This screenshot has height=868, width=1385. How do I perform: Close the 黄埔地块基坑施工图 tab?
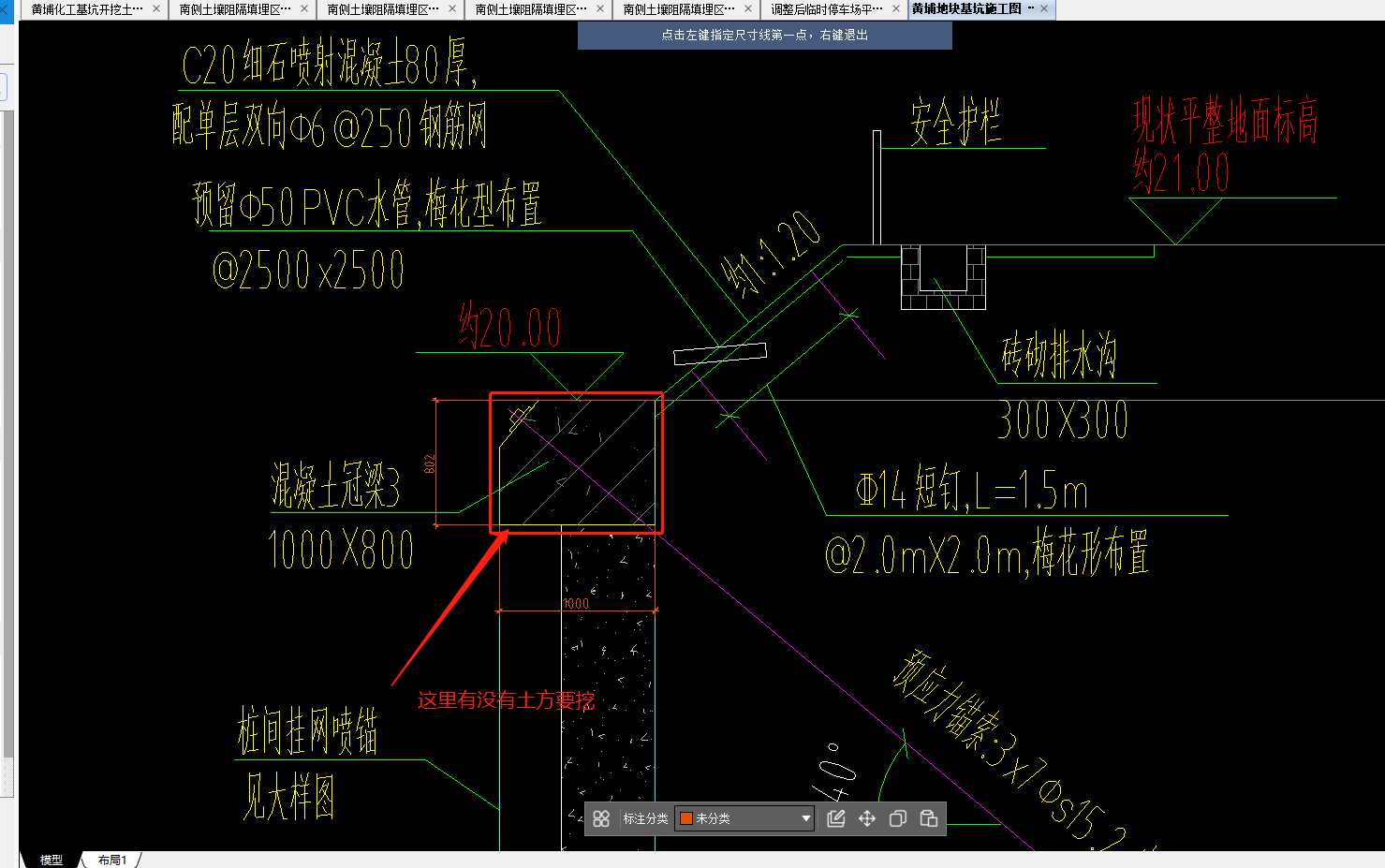tap(1044, 8)
